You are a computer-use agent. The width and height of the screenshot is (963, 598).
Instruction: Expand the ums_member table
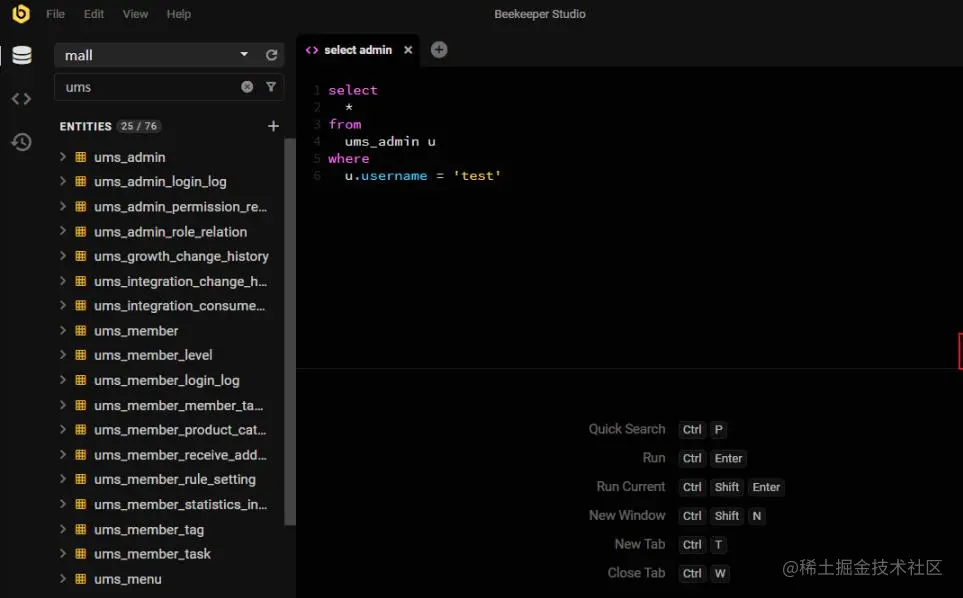coord(63,330)
